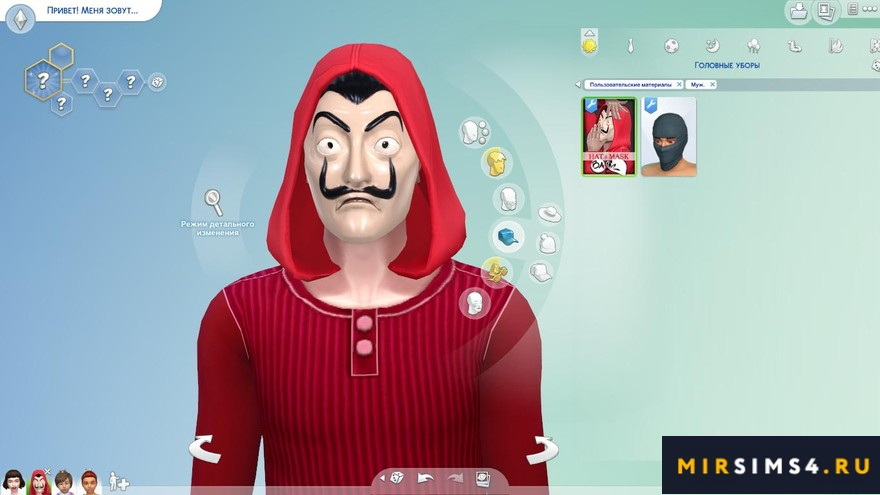Viewport: 880px width, 495px height.
Task: Open the gallery photos icon at top right
Action: (826, 11)
